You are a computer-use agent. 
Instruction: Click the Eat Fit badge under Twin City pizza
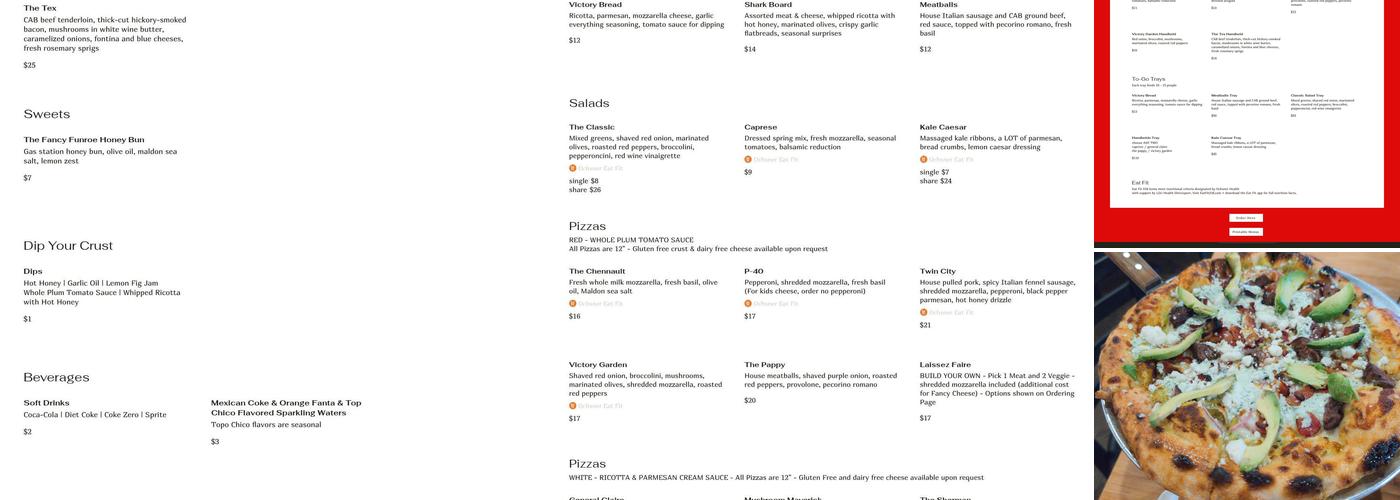(947, 312)
